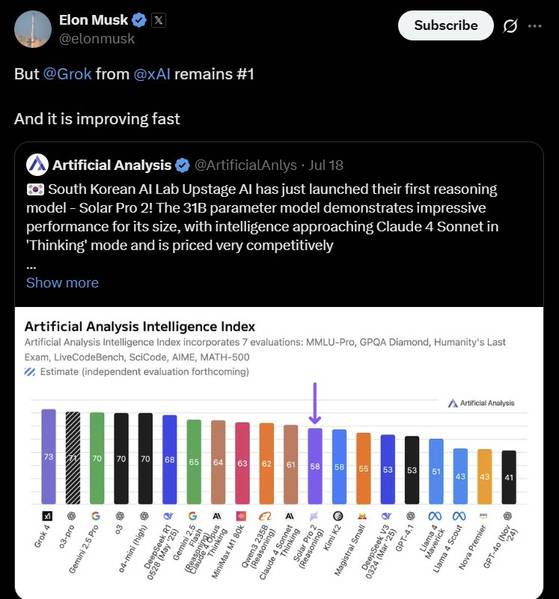Screen dimensions: 559x599
Task: Click the purple Solar Pro 2 bar
Action: (x=315, y=466)
